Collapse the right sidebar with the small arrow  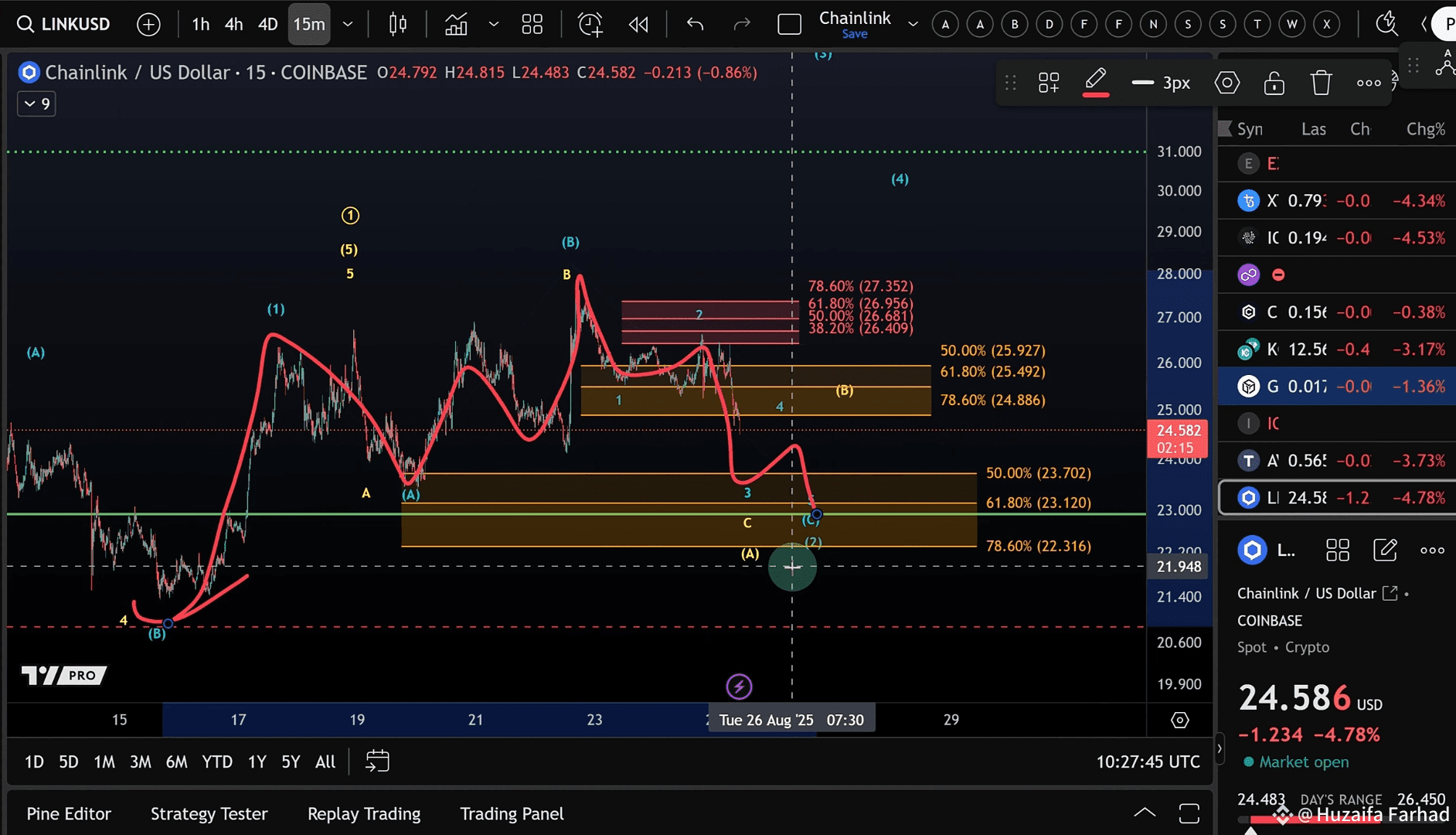coord(1220,748)
